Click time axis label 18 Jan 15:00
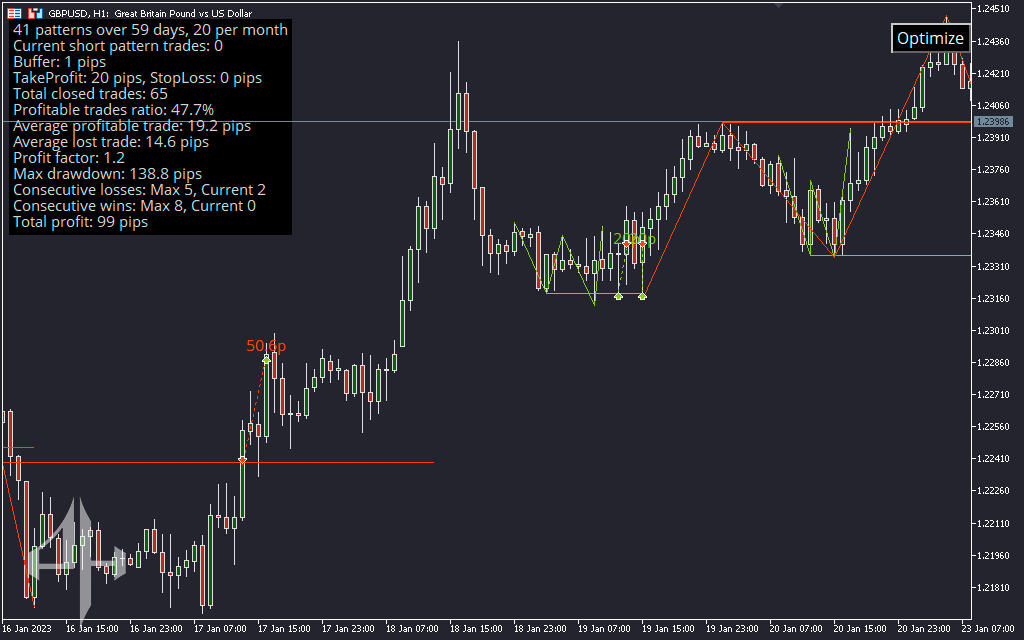Image resolution: width=1024 pixels, height=640 pixels. pos(476,629)
